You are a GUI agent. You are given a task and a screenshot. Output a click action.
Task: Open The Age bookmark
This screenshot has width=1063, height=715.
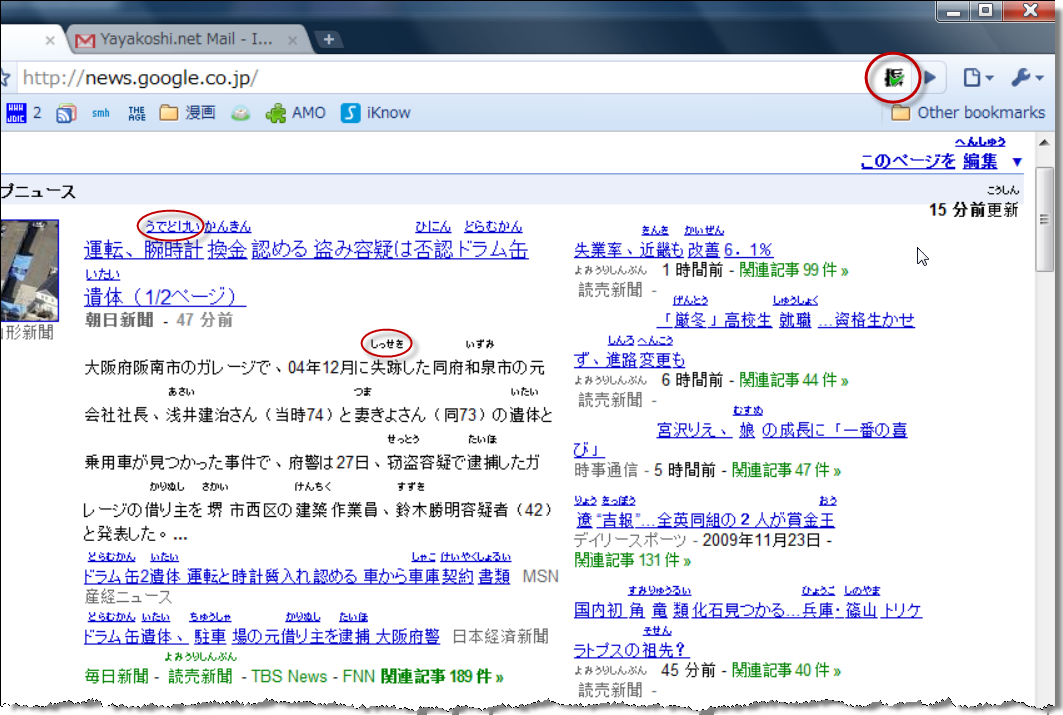pyautogui.click(x=137, y=113)
